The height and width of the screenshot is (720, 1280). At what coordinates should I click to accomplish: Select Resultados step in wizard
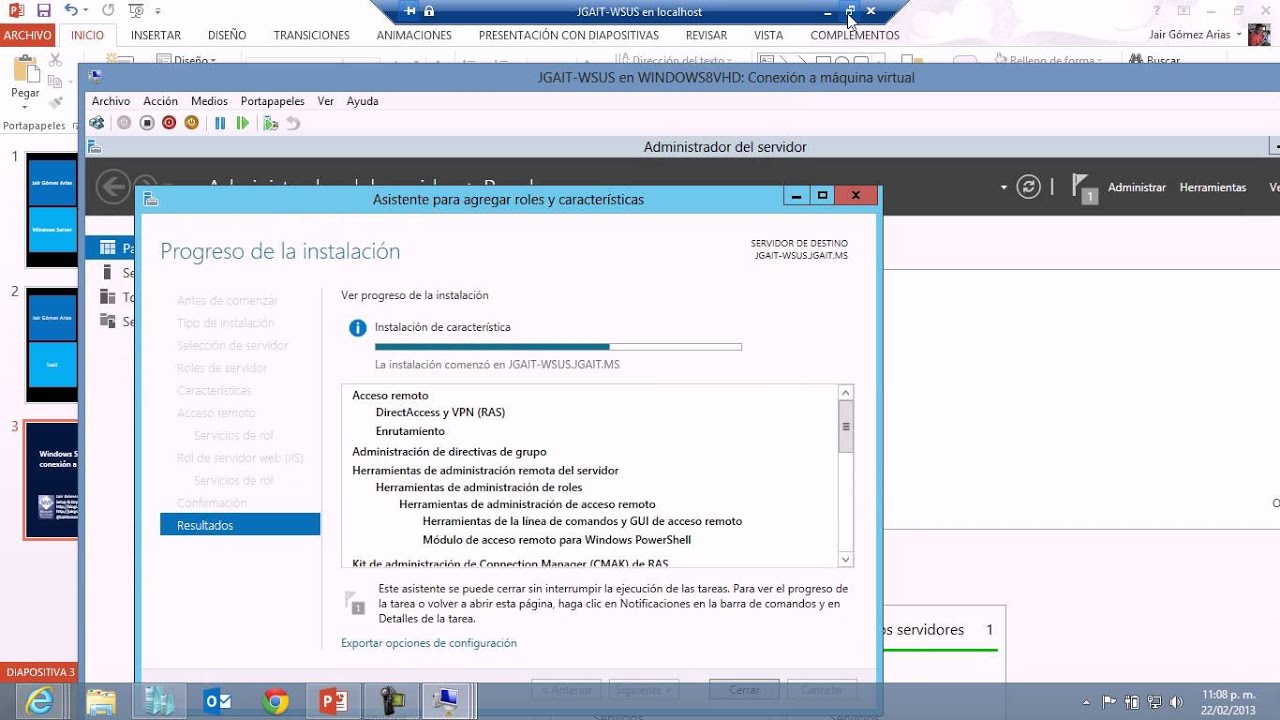pos(240,525)
